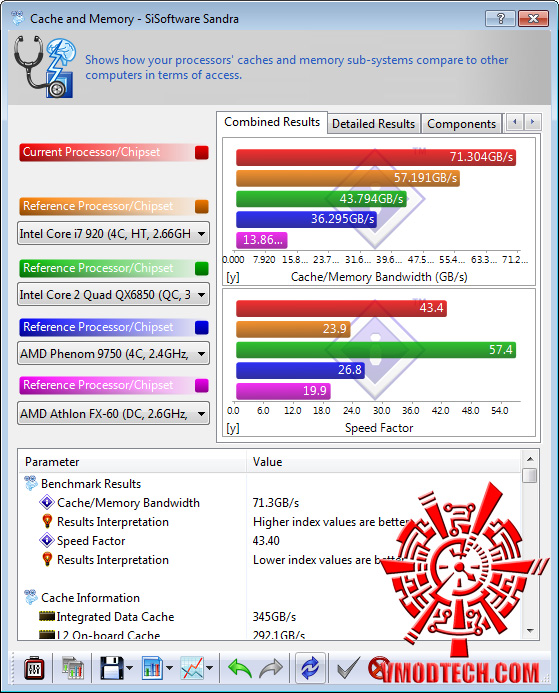Click the 23.9 orange speed factor bar
The height and width of the screenshot is (693, 559).
pos(293,329)
